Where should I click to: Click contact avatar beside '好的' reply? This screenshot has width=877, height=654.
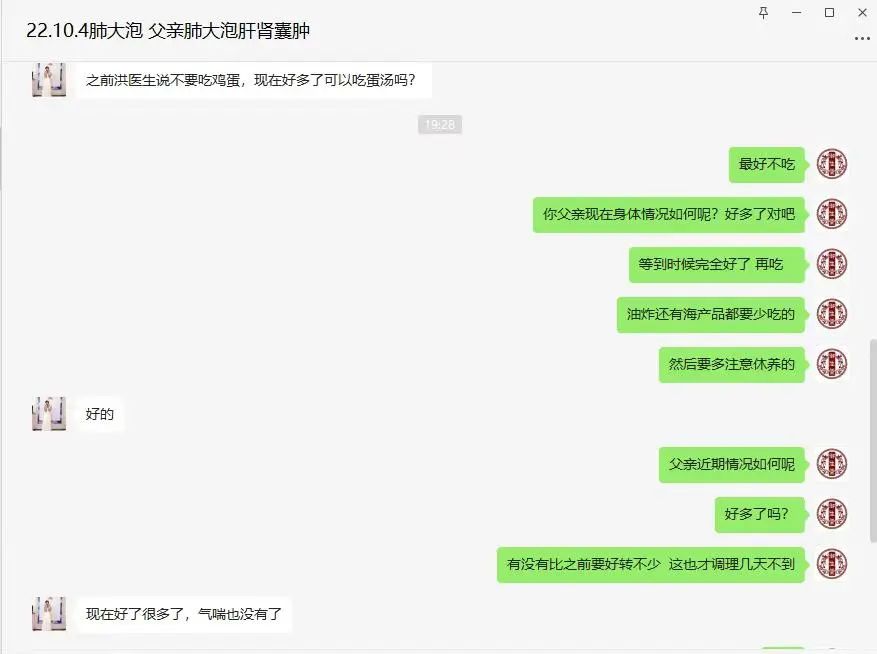click(x=49, y=414)
